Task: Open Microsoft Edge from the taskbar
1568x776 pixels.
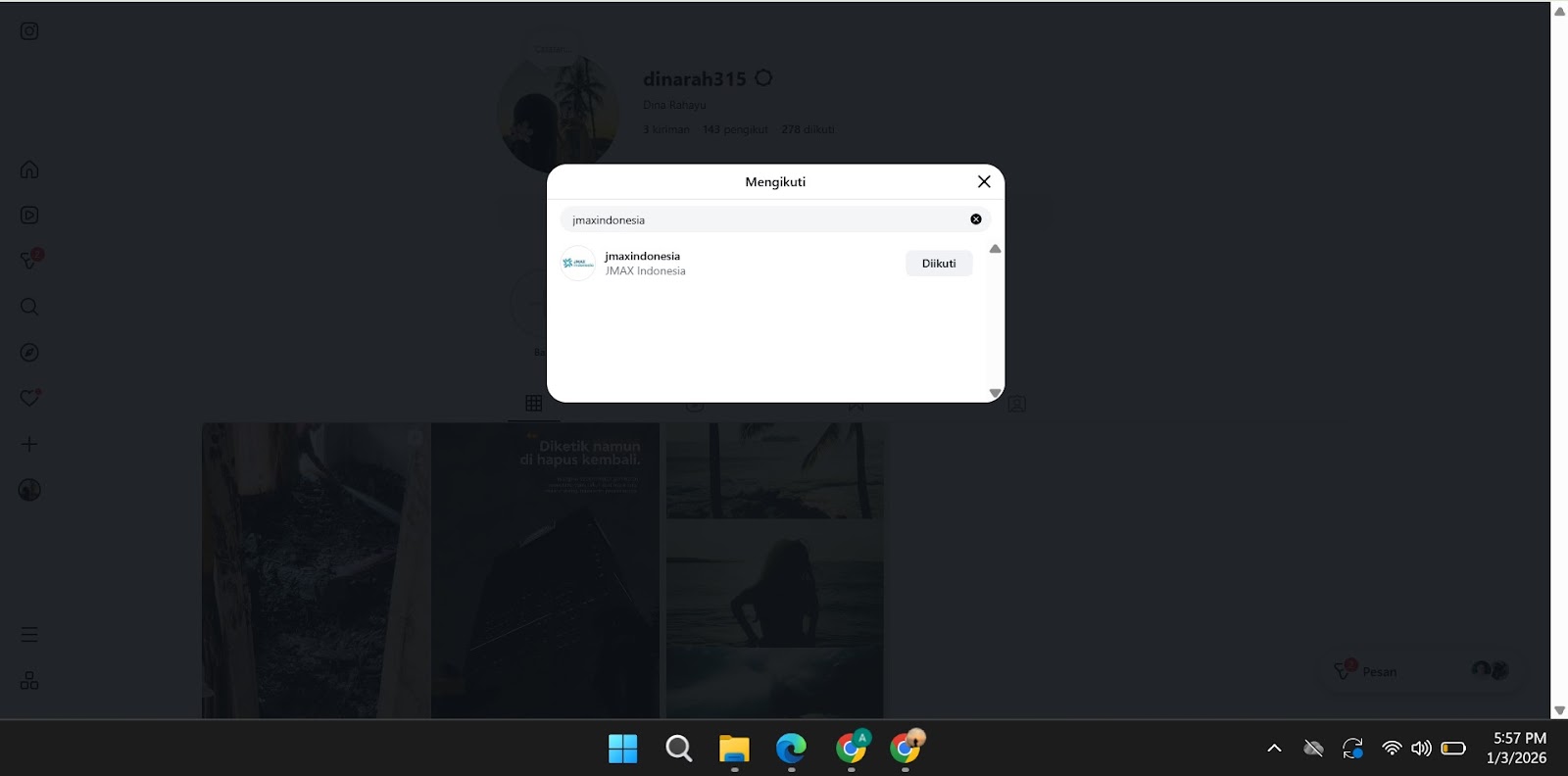Action: point(791,749)
